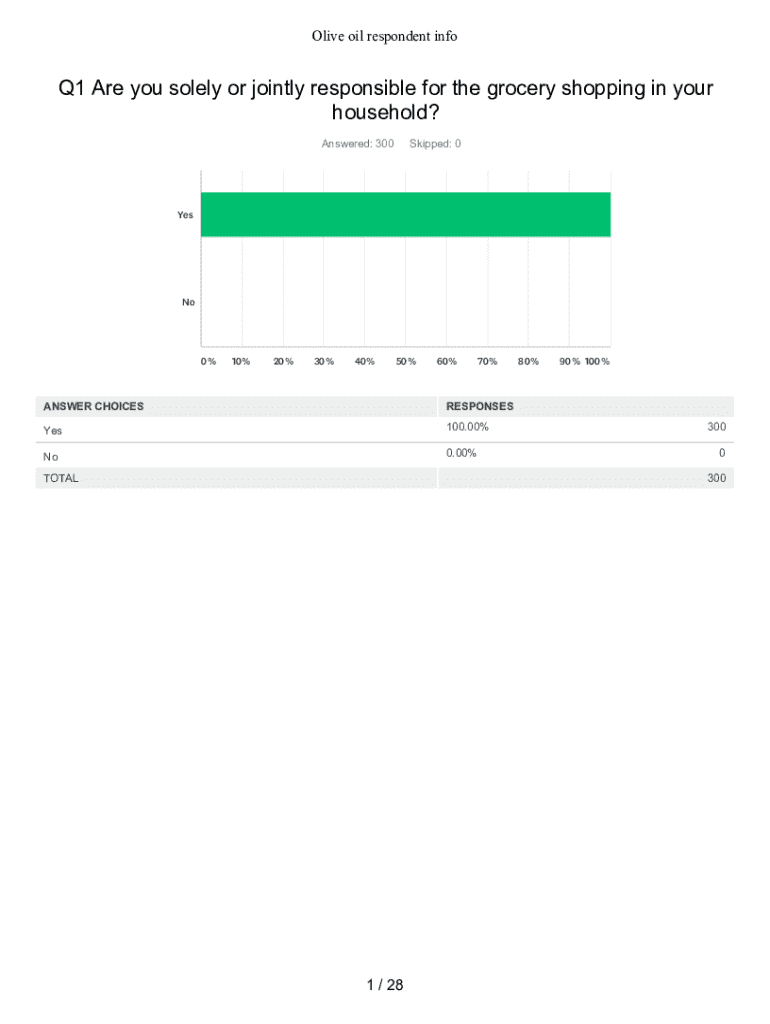Viewport: 770px width, 1024px height.
Task: Click the 100.00% value in the table
Action: click(x=467, y=428)
